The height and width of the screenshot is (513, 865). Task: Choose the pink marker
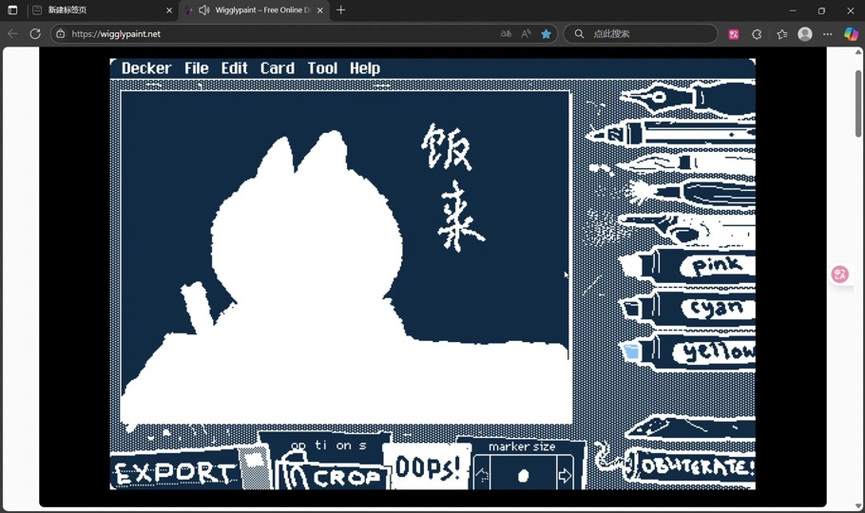click(x=700, y=266)
